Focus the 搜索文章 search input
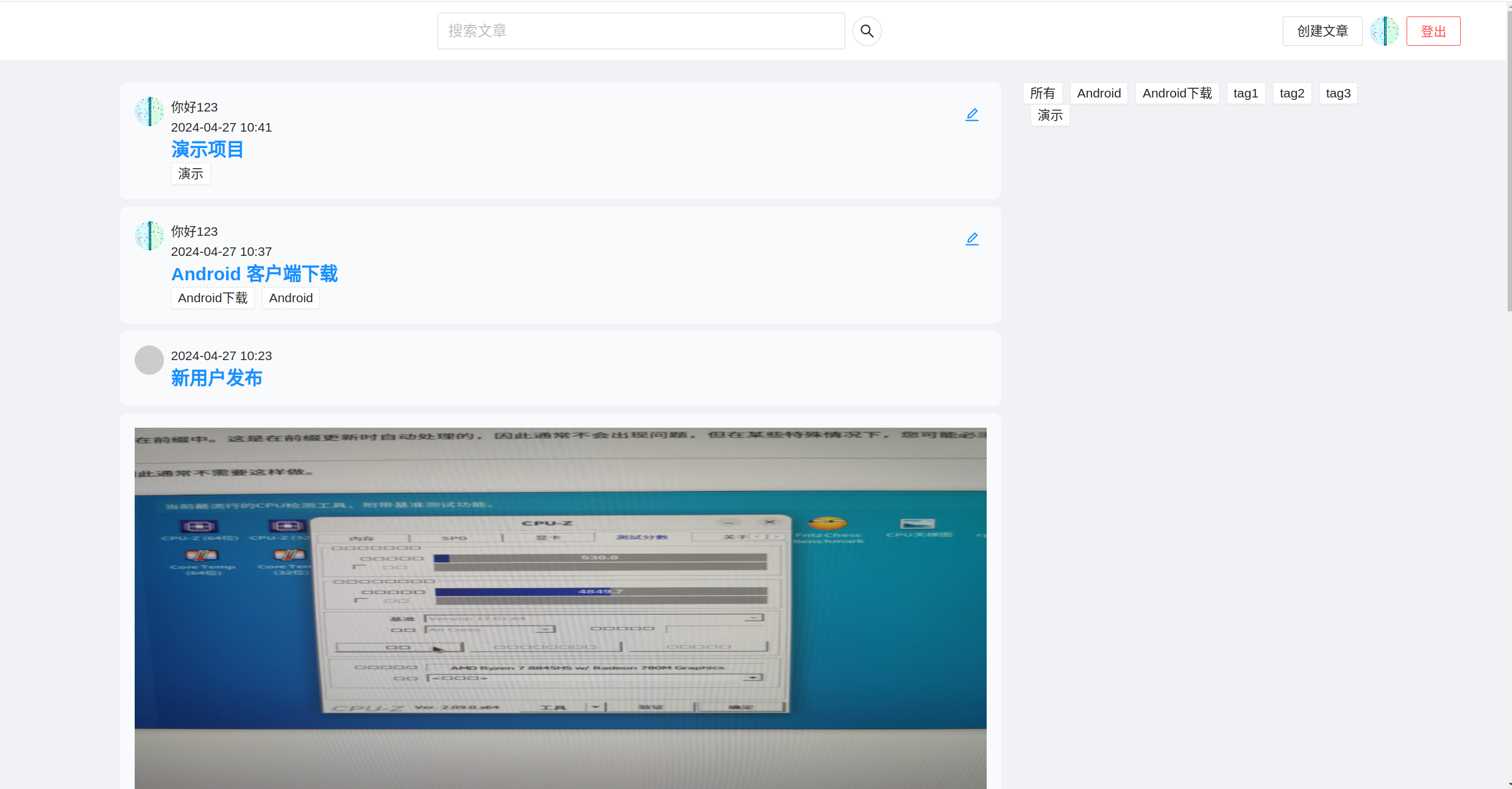 tap(641, 31)
